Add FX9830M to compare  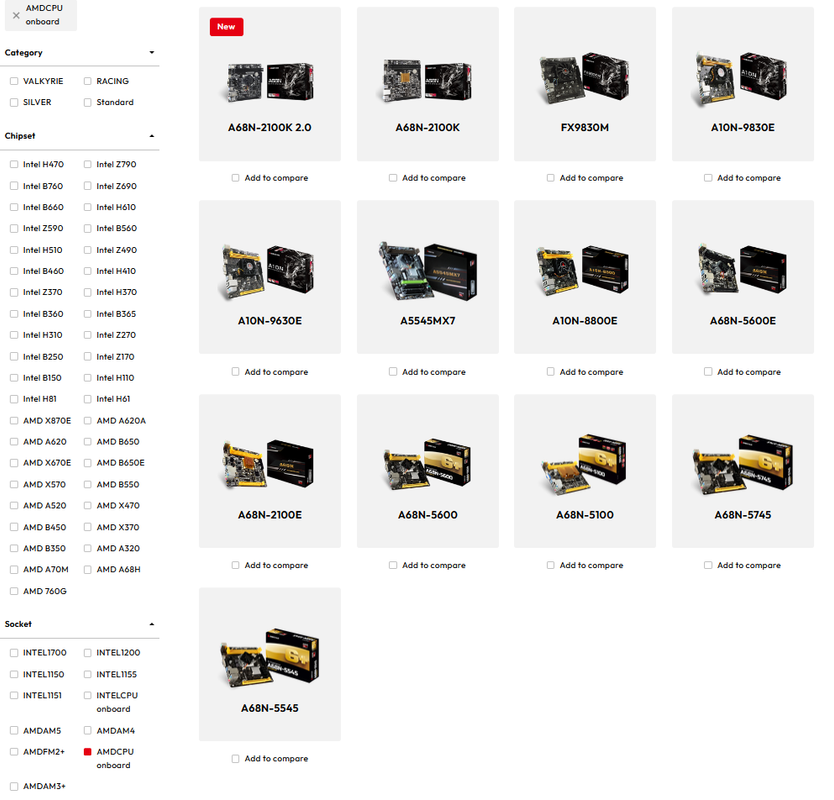[x=551, y=178]
